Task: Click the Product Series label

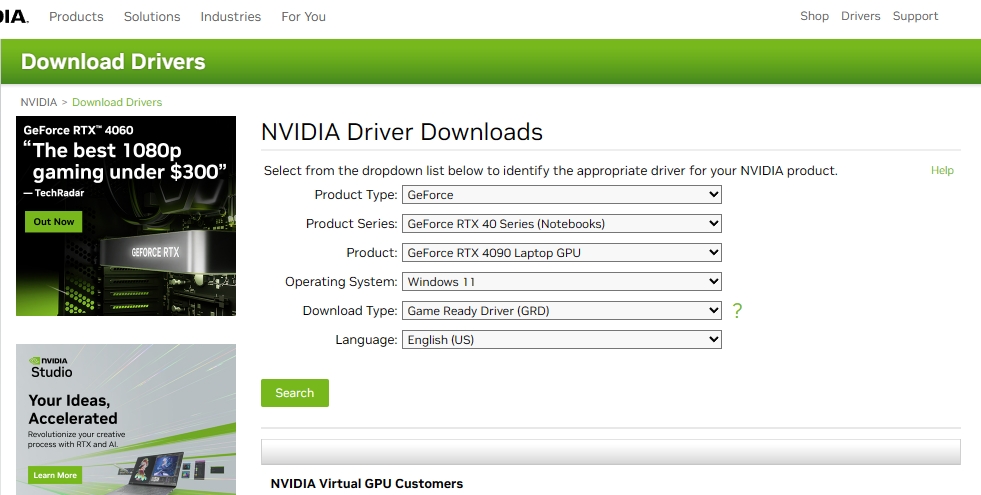Action: [352, 223]
